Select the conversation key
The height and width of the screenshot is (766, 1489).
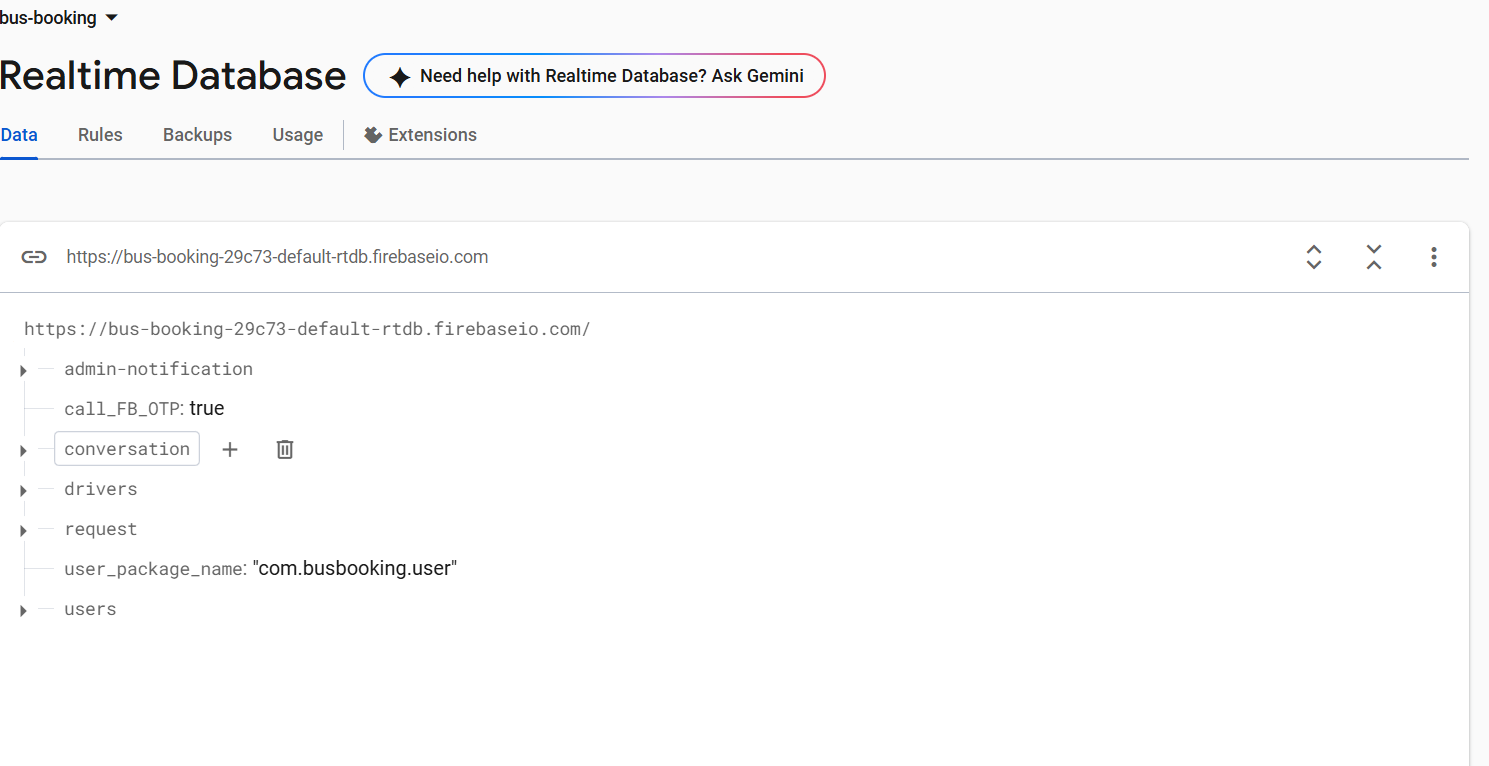coord(127,449)
